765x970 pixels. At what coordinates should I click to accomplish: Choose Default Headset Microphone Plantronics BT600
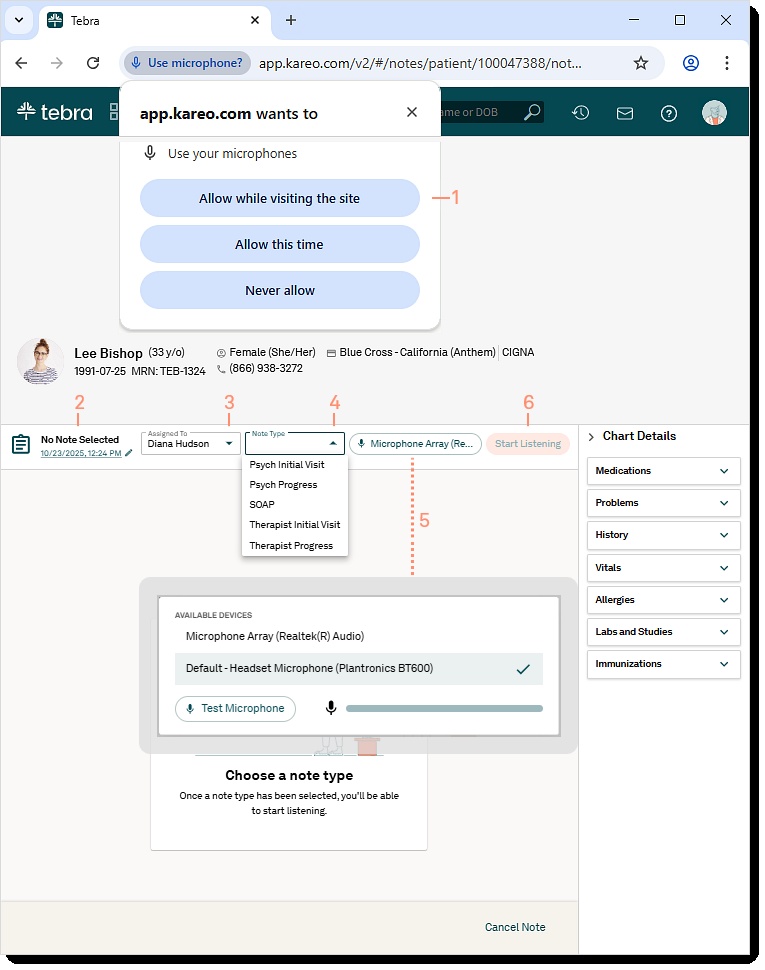(x=359, y=668)
